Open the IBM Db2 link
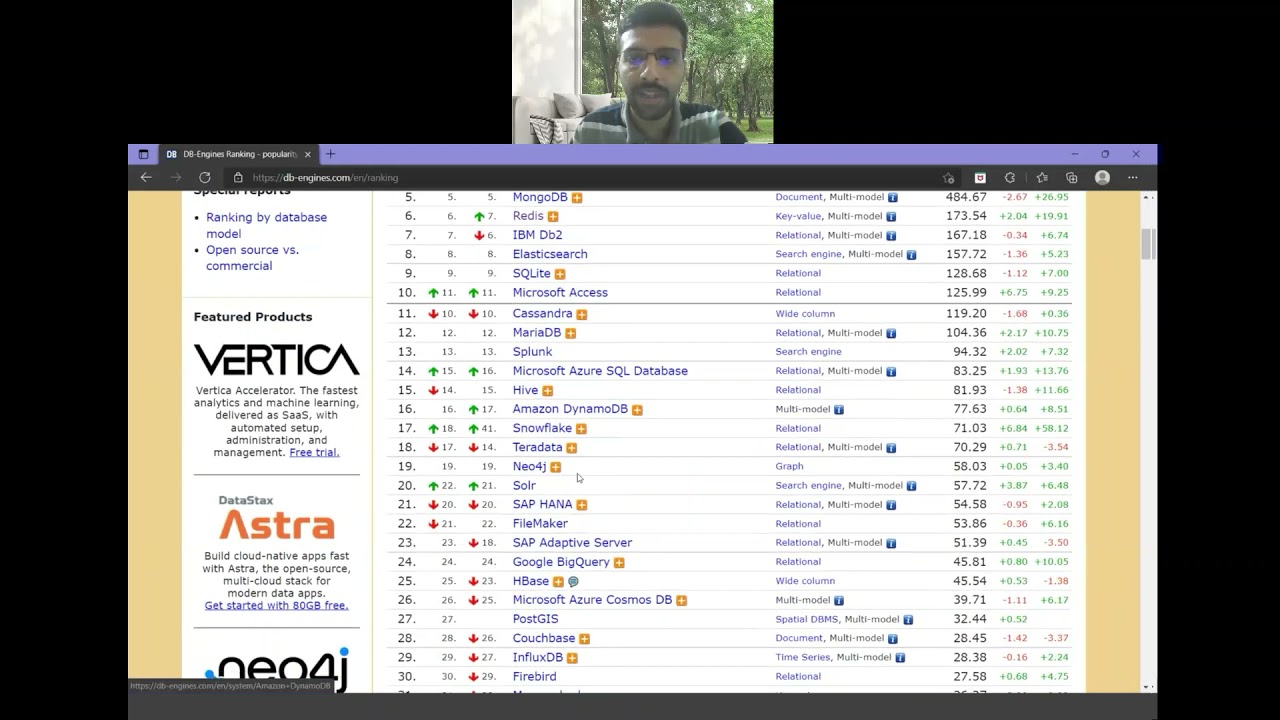This screenshot has width=1280, height=720. [x=537, y=235]
